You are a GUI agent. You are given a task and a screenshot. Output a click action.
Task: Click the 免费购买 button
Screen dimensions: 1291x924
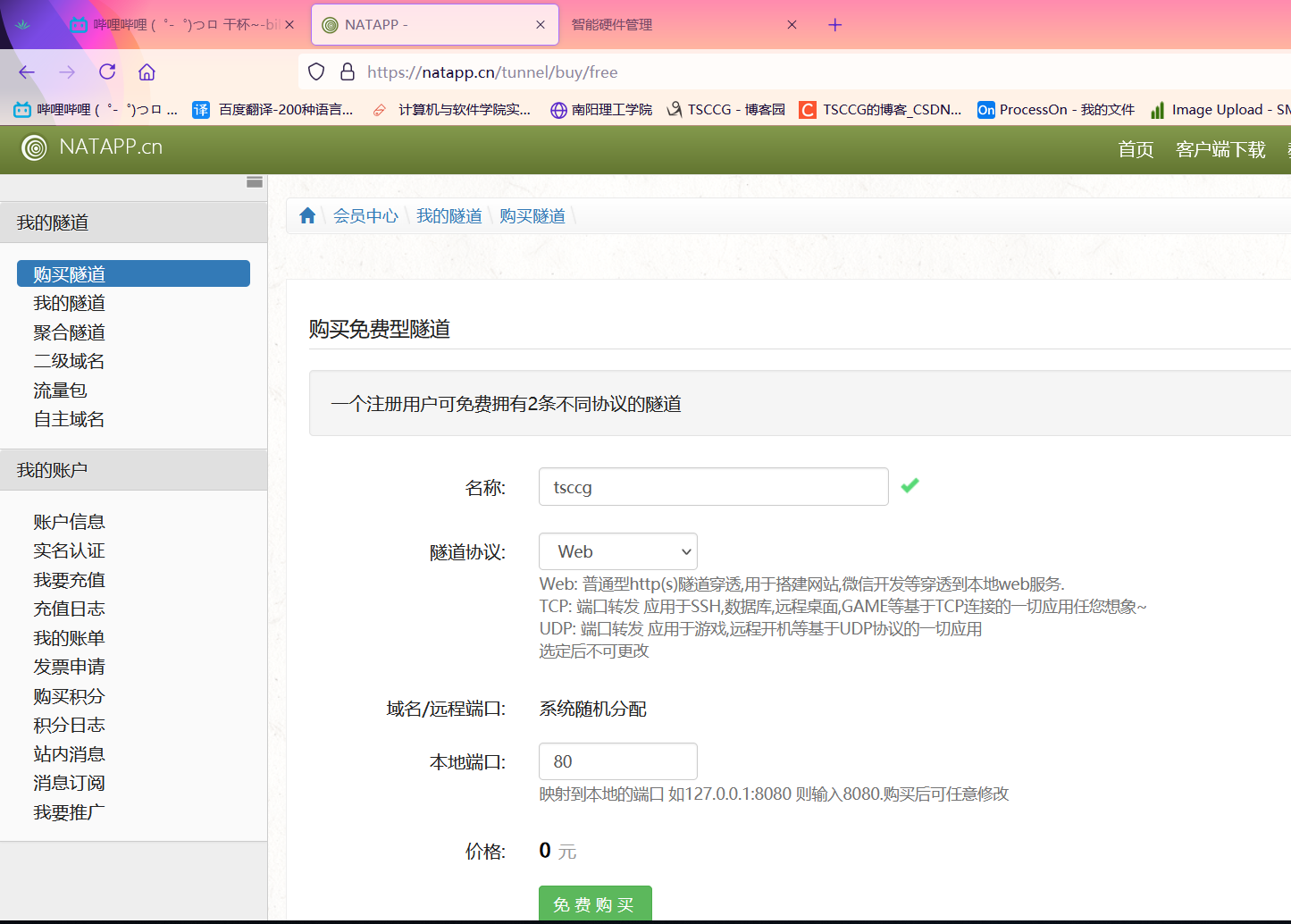[x=595, y=903]
